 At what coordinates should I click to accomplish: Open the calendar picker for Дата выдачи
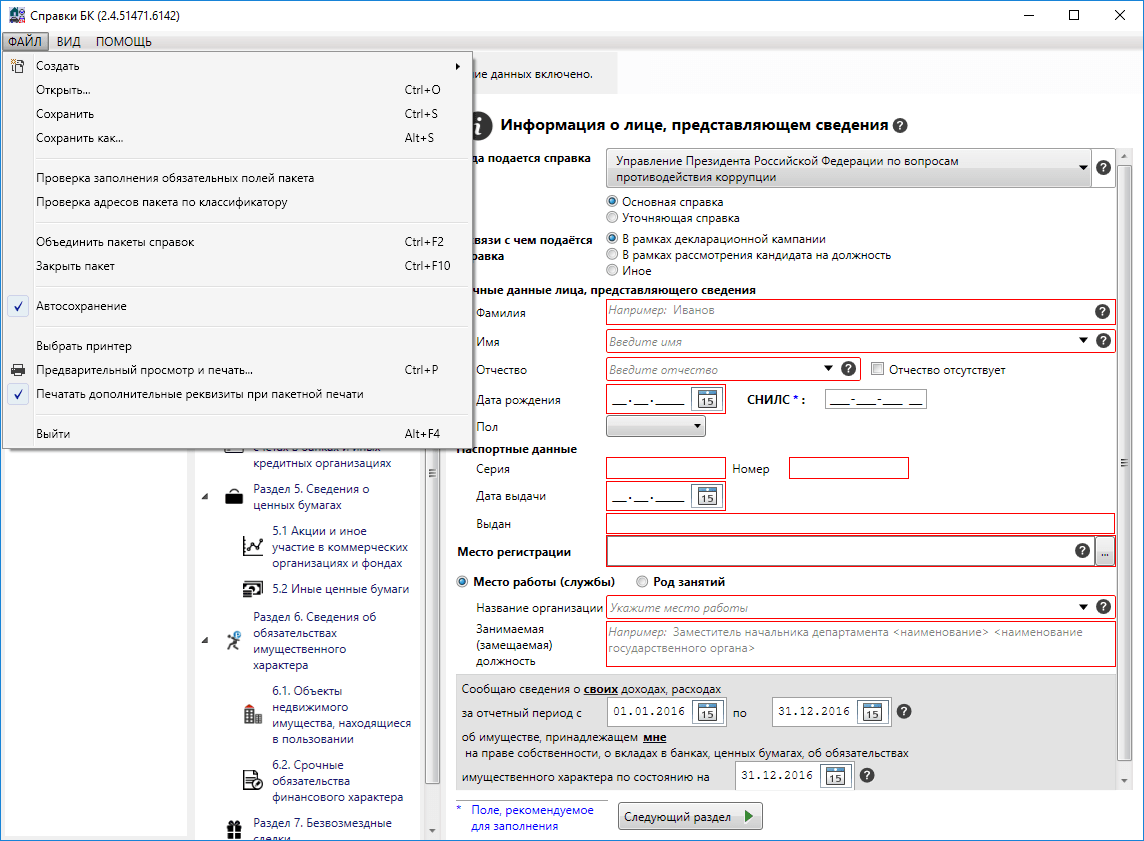point(706,496)
